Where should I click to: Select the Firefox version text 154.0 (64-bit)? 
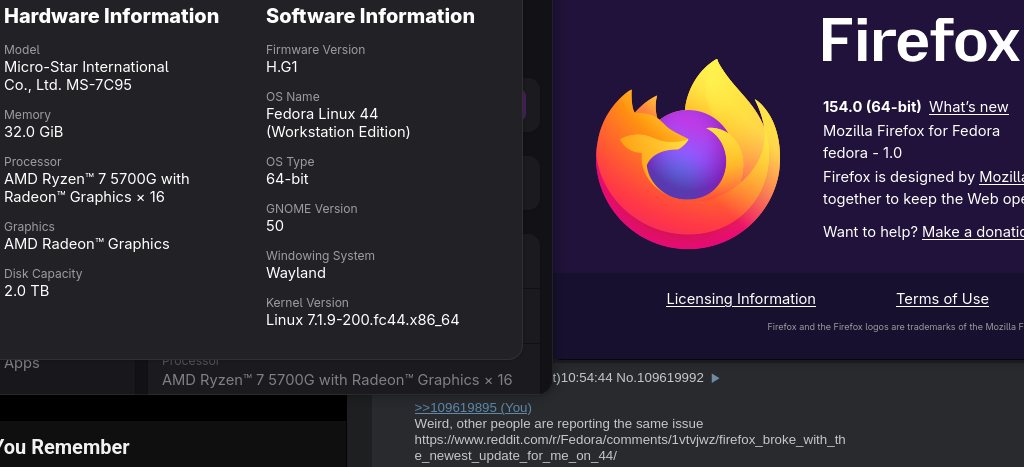click(x=872, y=107)
